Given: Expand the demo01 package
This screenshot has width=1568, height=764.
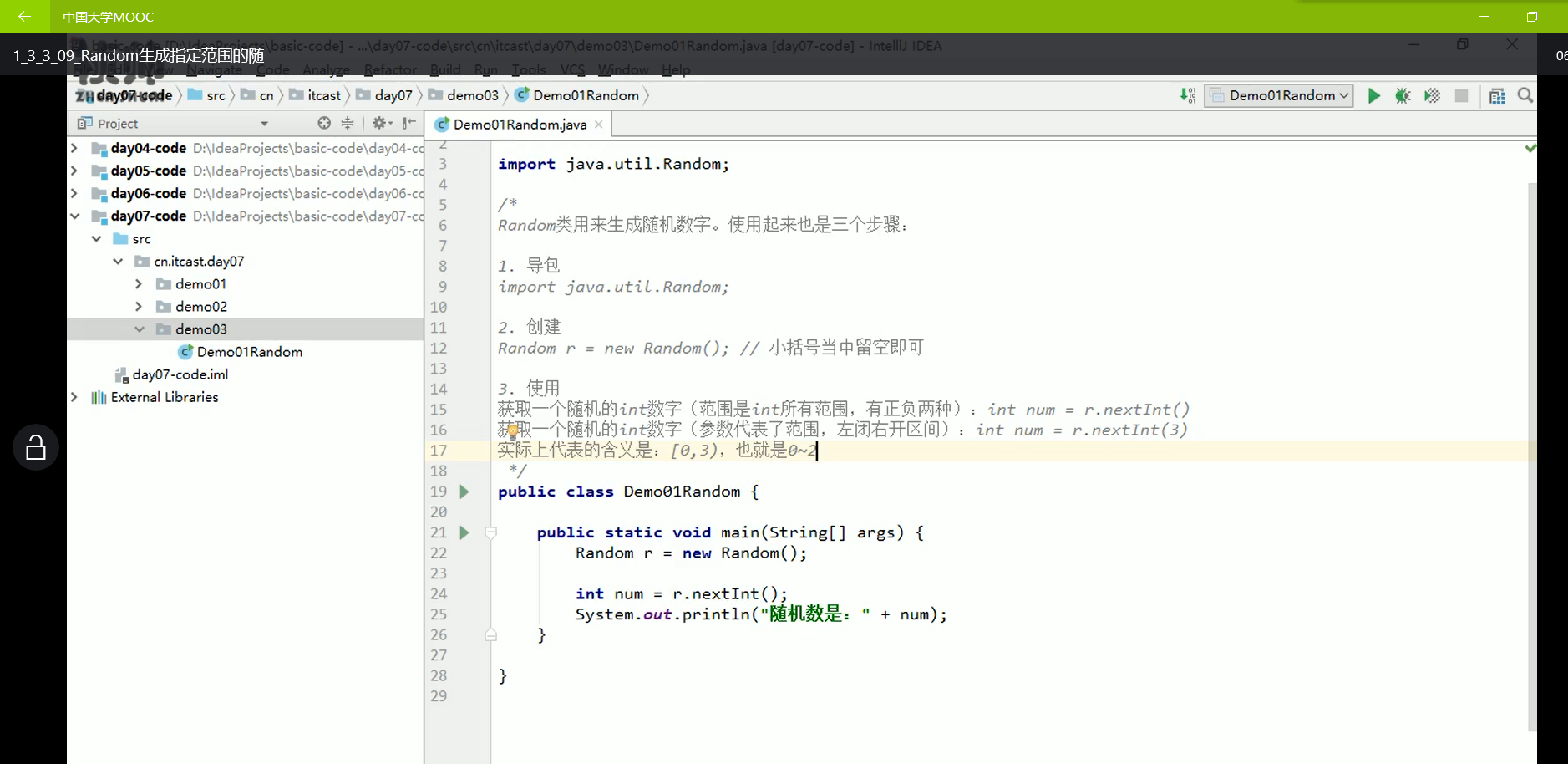Looking at the screenshot, I should [x=140, y=283].
